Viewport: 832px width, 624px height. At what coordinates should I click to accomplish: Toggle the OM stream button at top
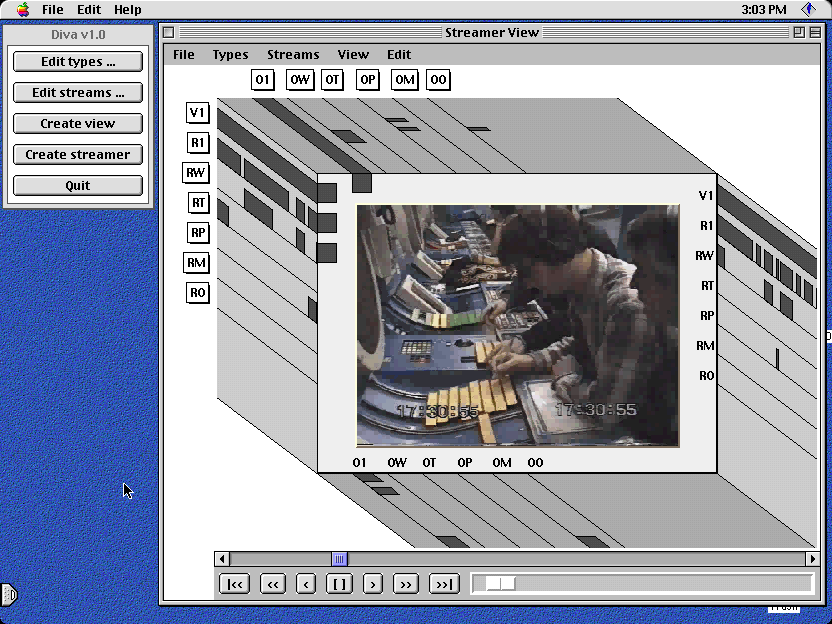pyautogui.click(x=404, y=80)
